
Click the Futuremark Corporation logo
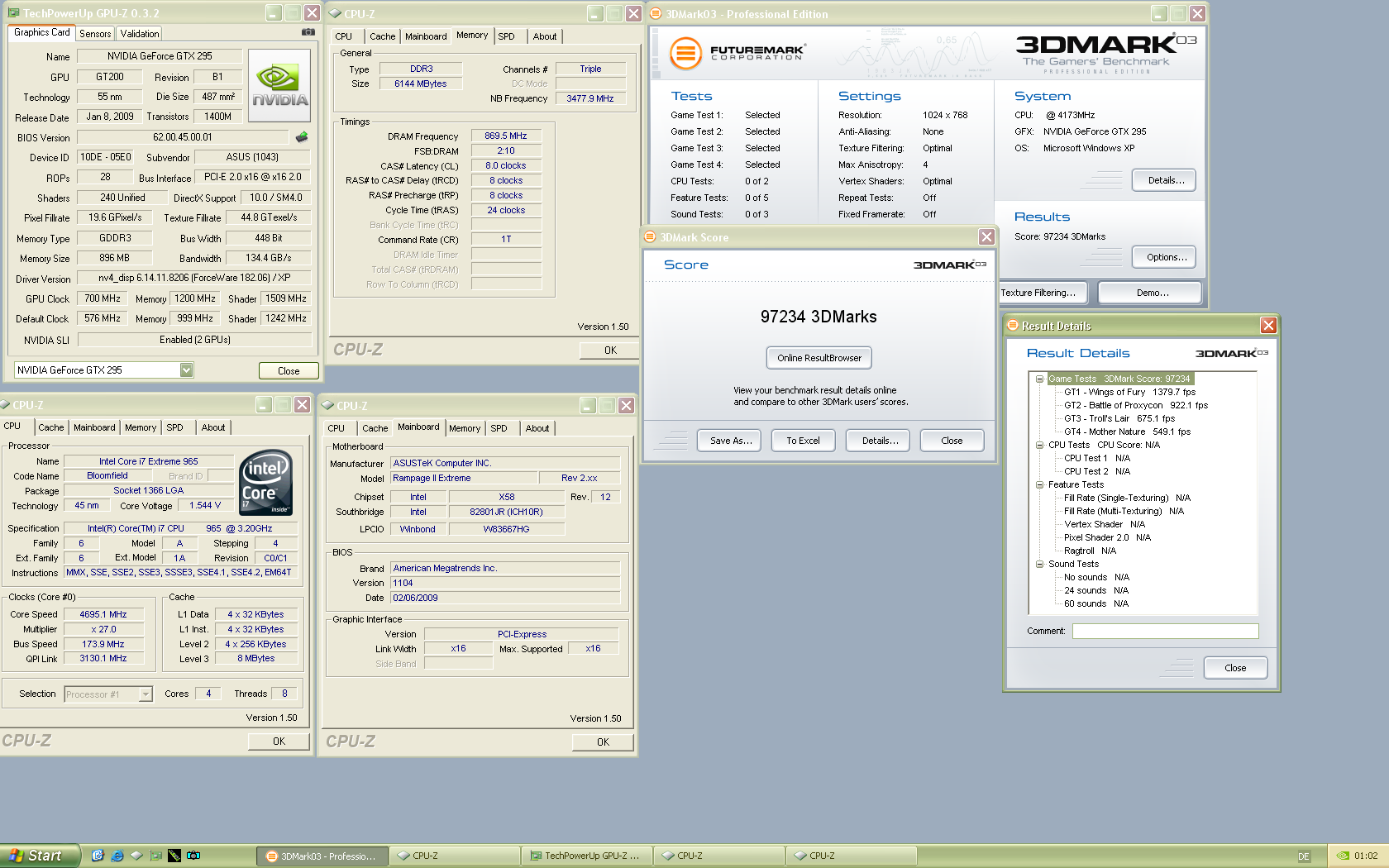click(736, 53)
